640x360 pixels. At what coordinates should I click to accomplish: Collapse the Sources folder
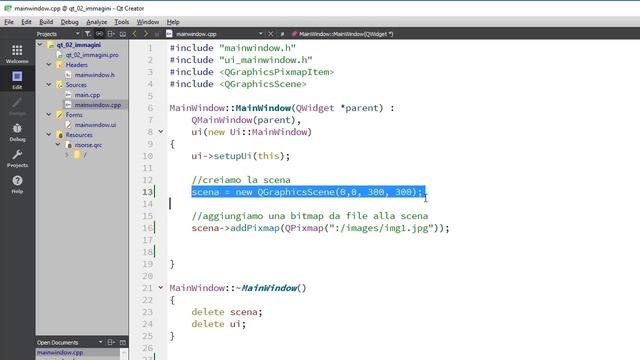49,84
